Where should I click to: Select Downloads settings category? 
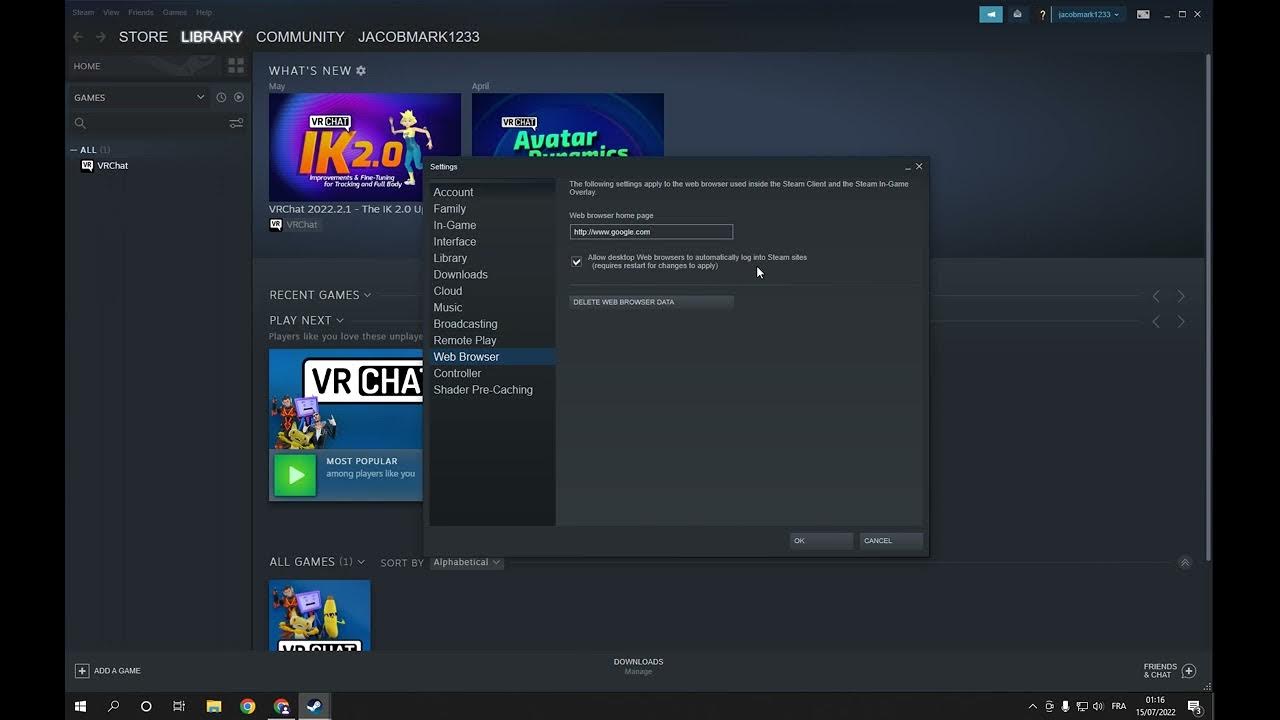tap(492, 274)
